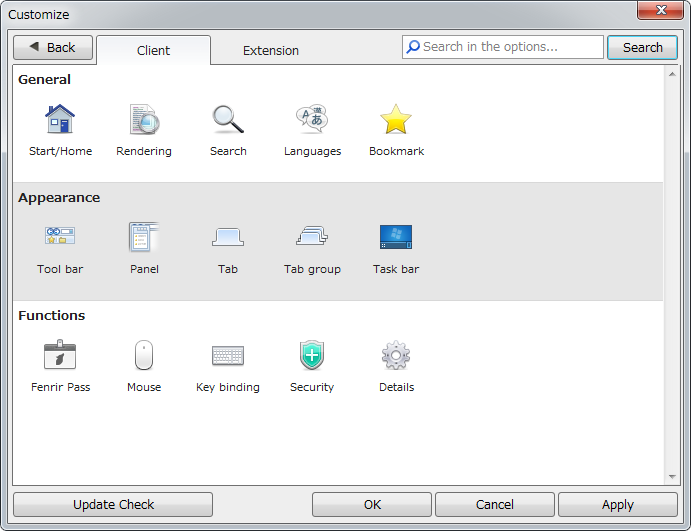Open the Security shield icon
691x531 pixels.
click(312, 355)
